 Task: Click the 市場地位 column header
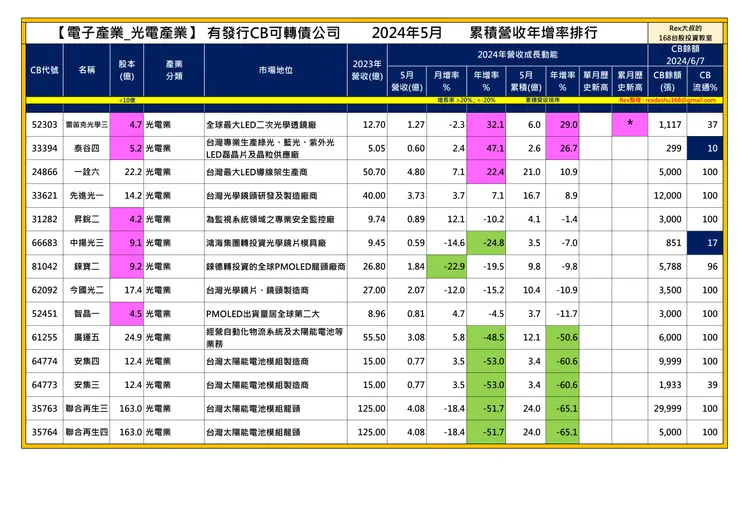[x=276, y=70]
